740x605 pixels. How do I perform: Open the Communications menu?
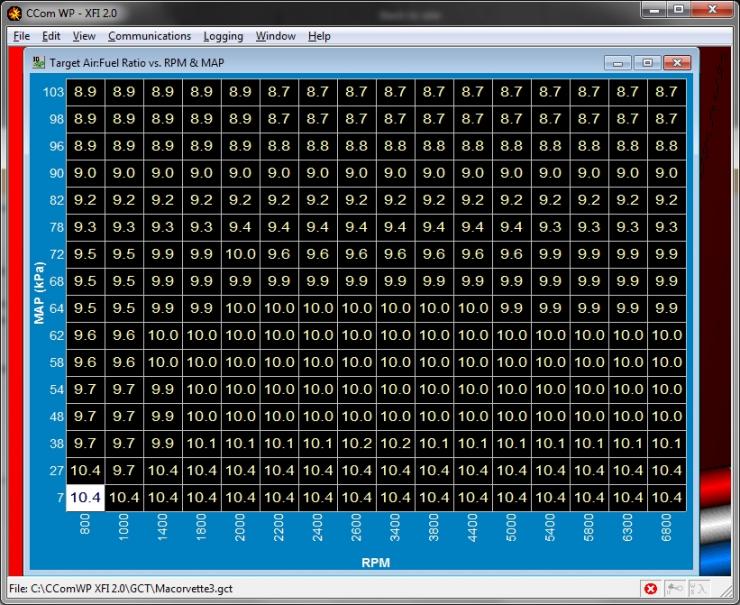pos(149,36)
